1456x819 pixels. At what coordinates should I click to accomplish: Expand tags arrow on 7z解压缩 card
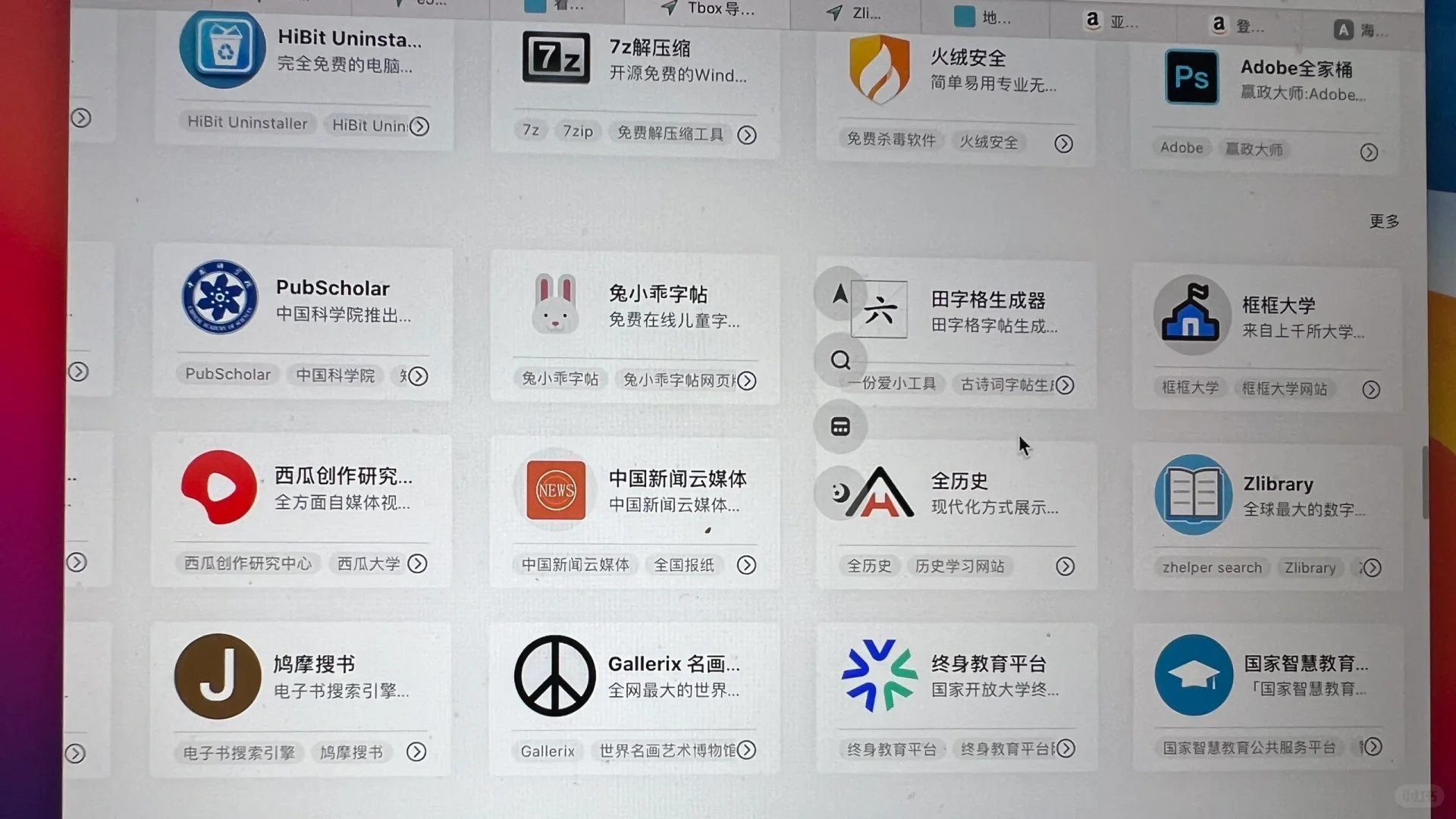747,135
